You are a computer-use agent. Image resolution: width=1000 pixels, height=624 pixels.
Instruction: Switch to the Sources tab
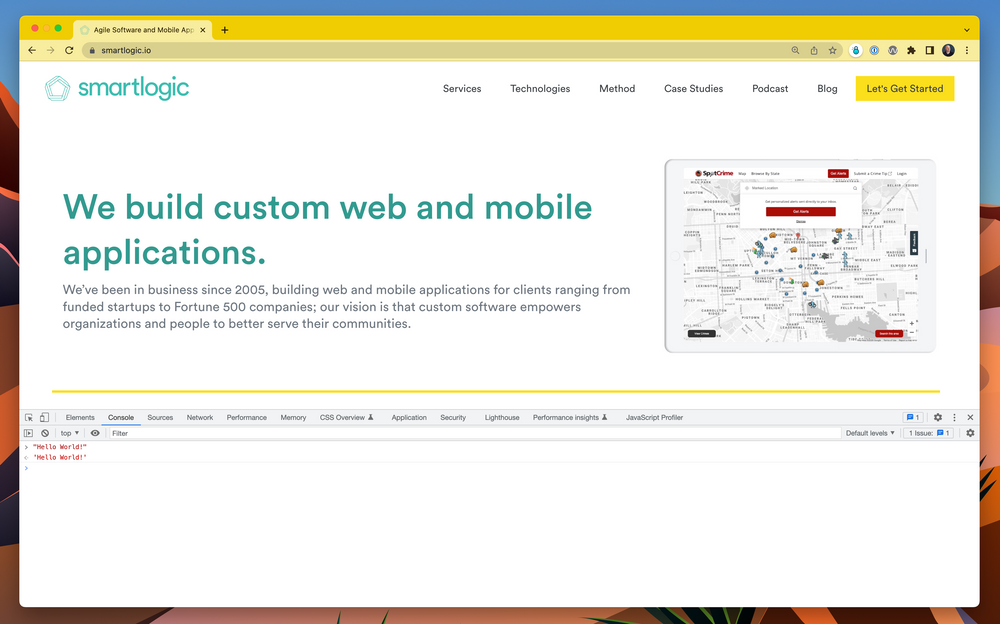coord(160,417)
